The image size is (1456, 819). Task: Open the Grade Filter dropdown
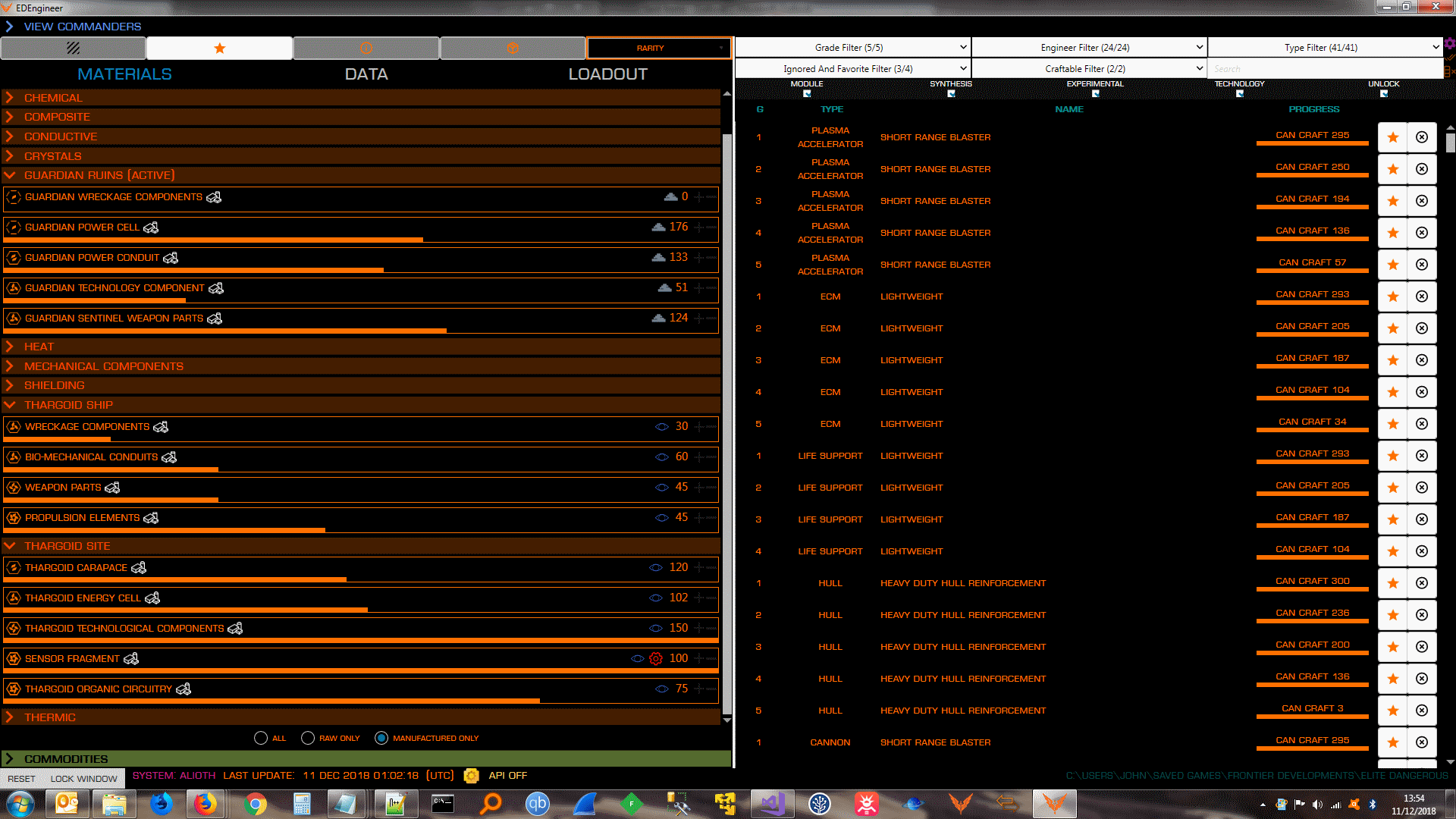coord(852,47)
